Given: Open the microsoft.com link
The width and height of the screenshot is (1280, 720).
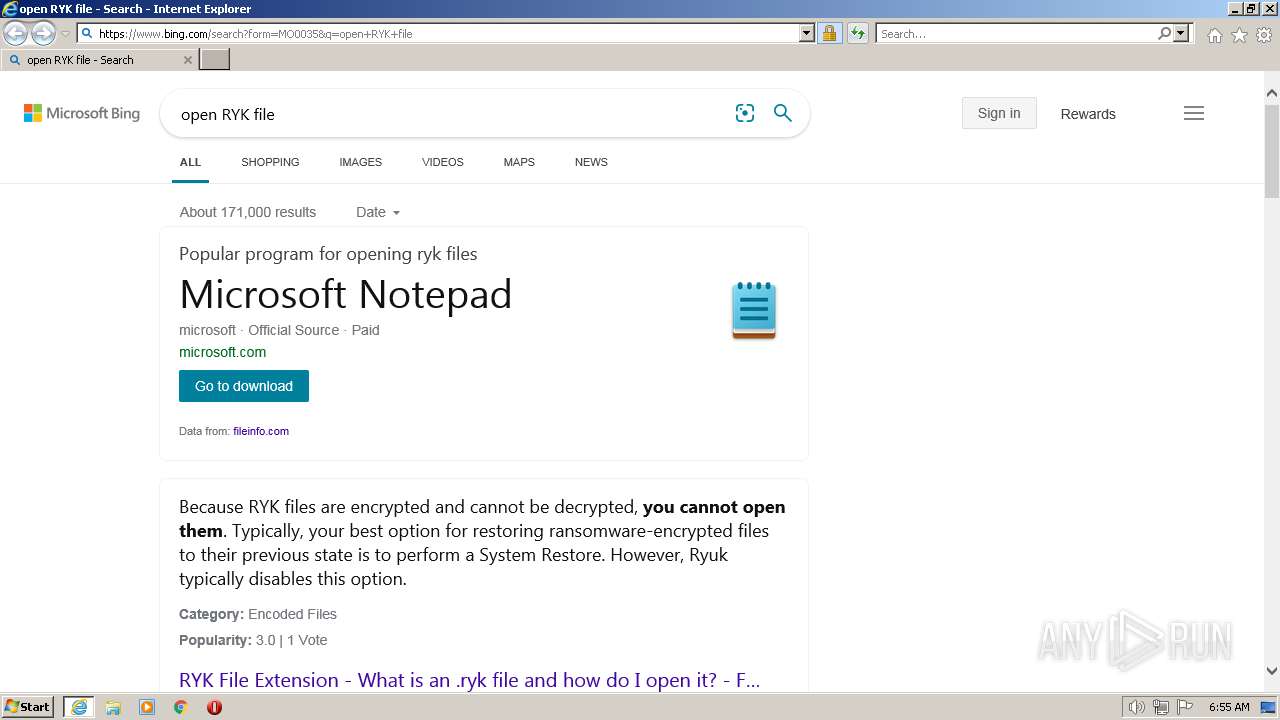Looking at the screenshot, I should 222,352.
